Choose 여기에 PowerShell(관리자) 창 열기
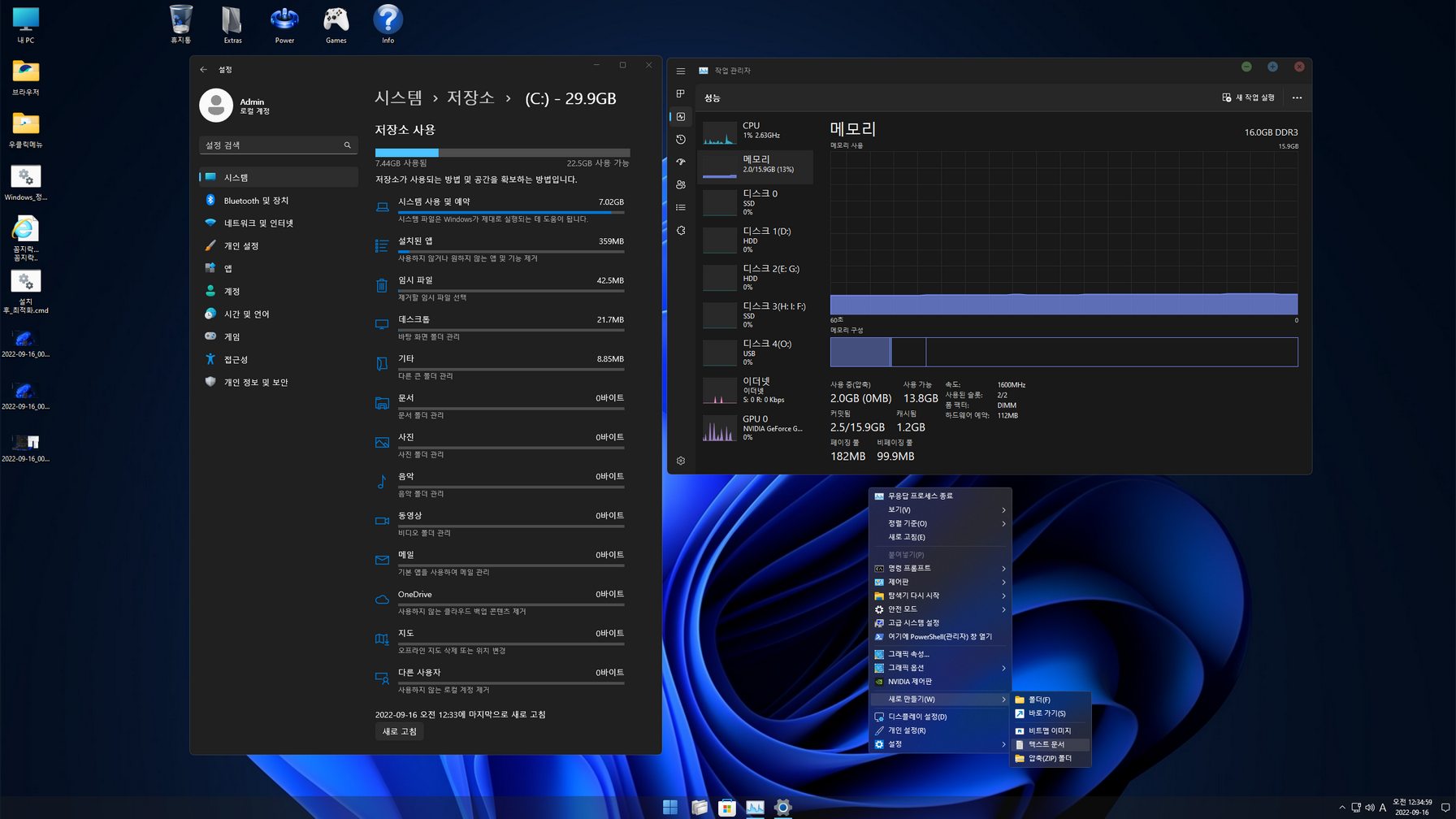Viewport: 1456px width, 819px height. pyautogui.click(x=940, y=637)
